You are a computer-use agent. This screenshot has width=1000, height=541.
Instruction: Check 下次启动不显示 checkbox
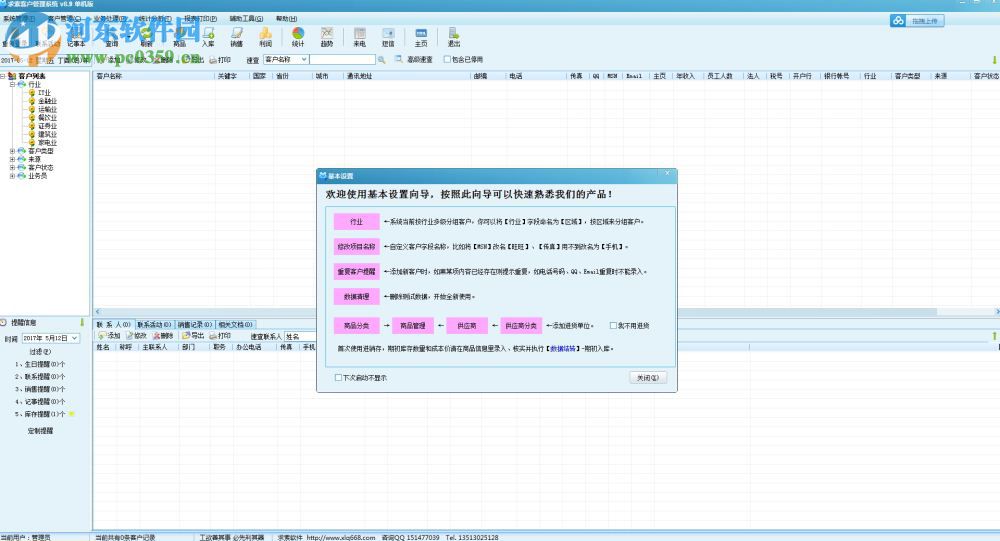[x=338, y=378]
